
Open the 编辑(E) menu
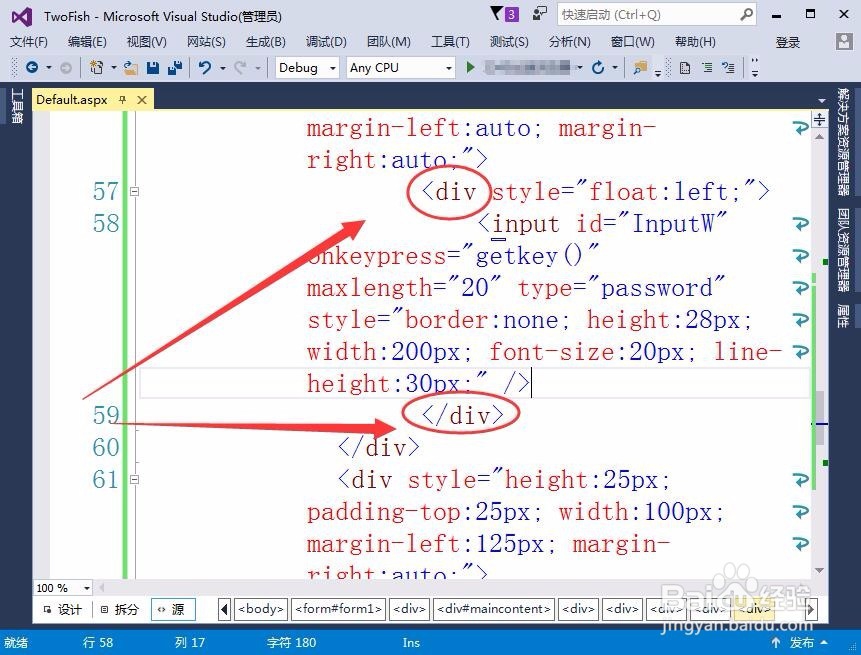click(87, 42)
